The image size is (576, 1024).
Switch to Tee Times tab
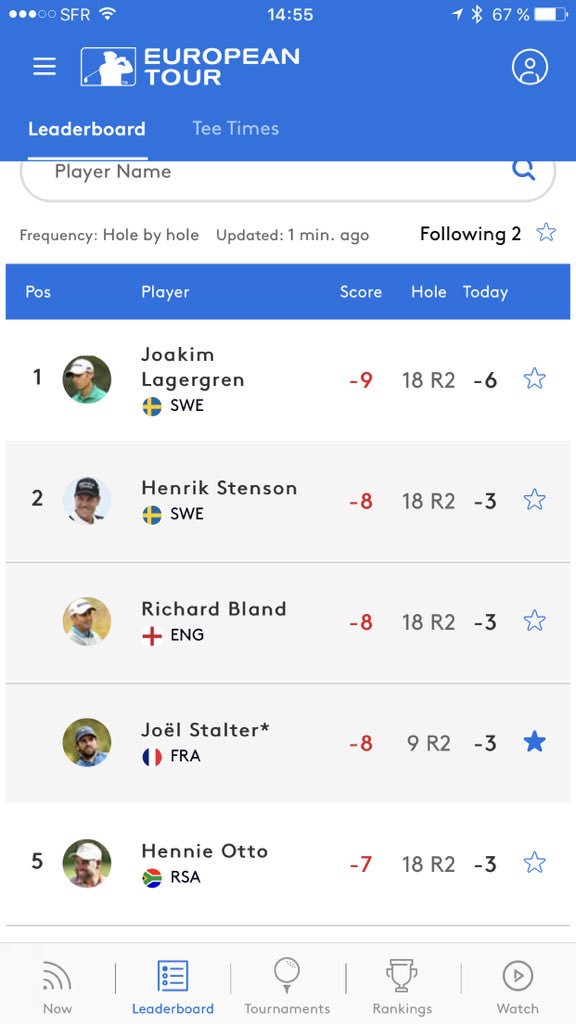point(236,128)
